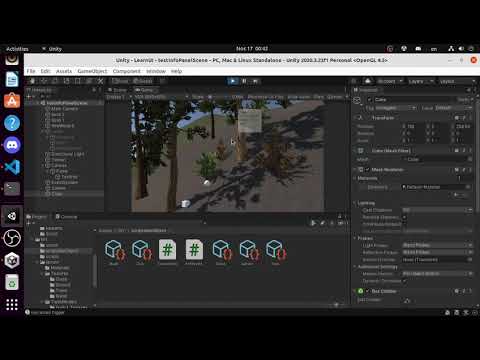
Task: Collapse the Canvas object in the Hierarchy
Action: [43, 165]
